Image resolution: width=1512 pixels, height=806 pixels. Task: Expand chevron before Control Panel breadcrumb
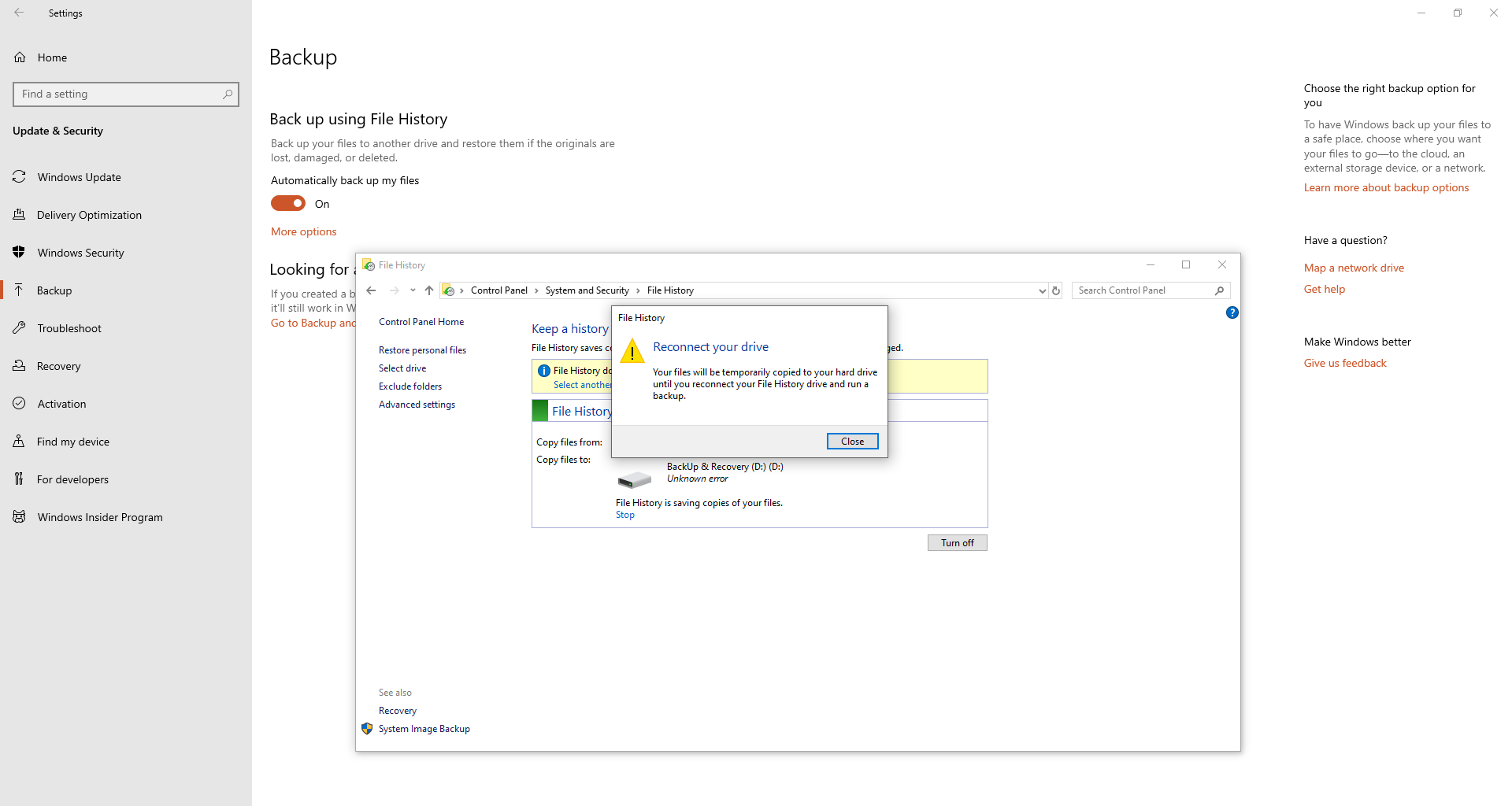[x=461, y=290]
